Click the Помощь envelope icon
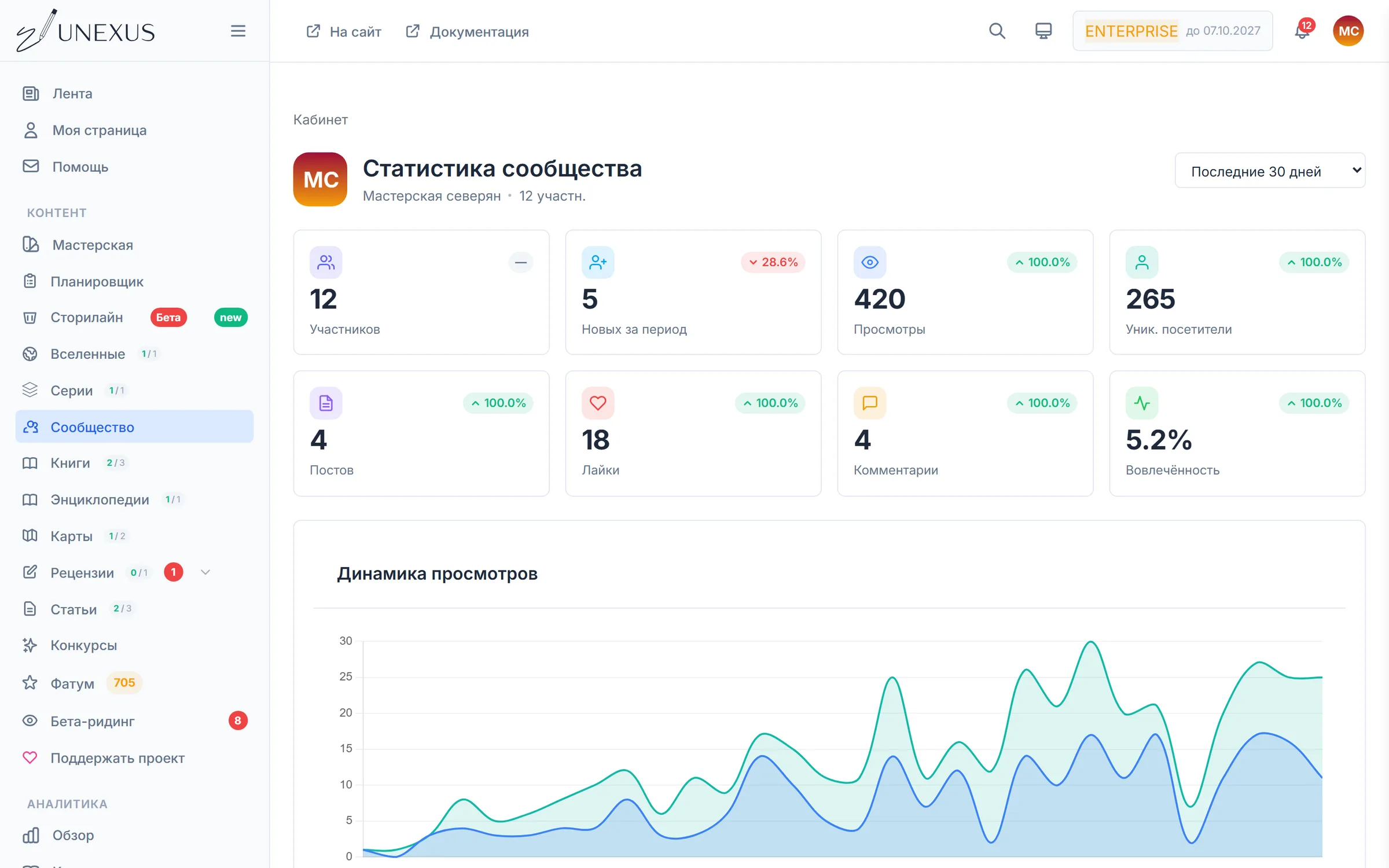 point(31,166)
